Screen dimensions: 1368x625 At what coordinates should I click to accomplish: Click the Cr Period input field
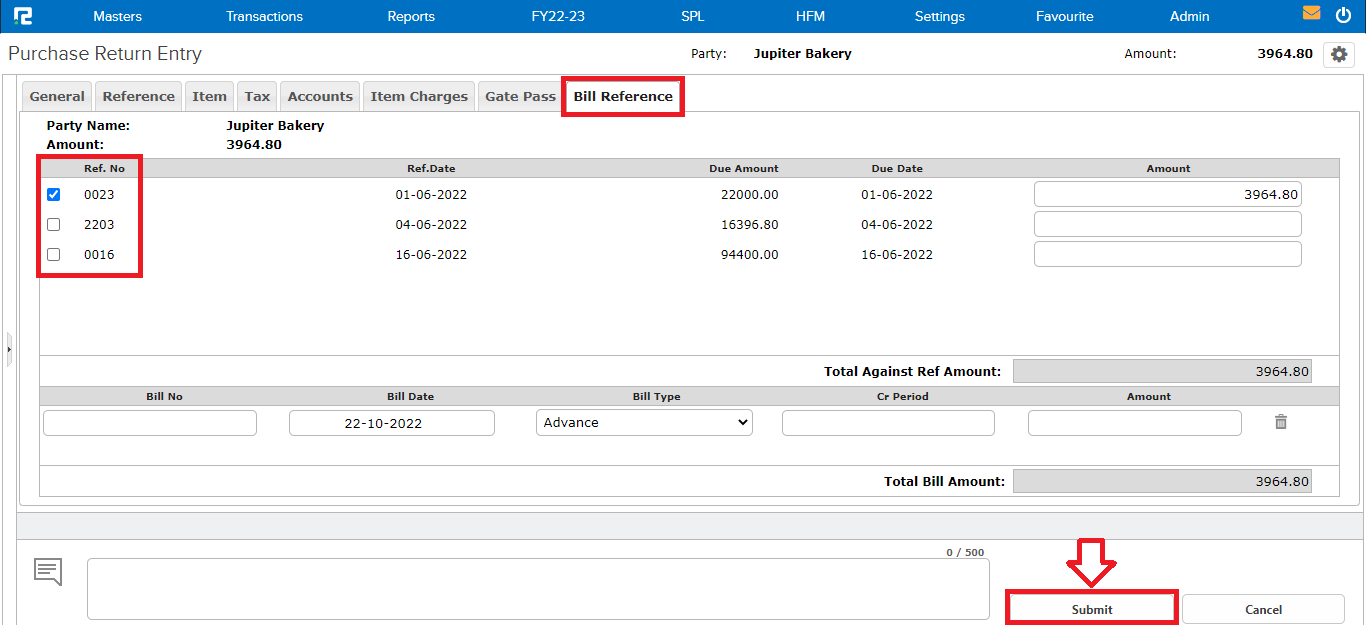click(x=888, y=423)
